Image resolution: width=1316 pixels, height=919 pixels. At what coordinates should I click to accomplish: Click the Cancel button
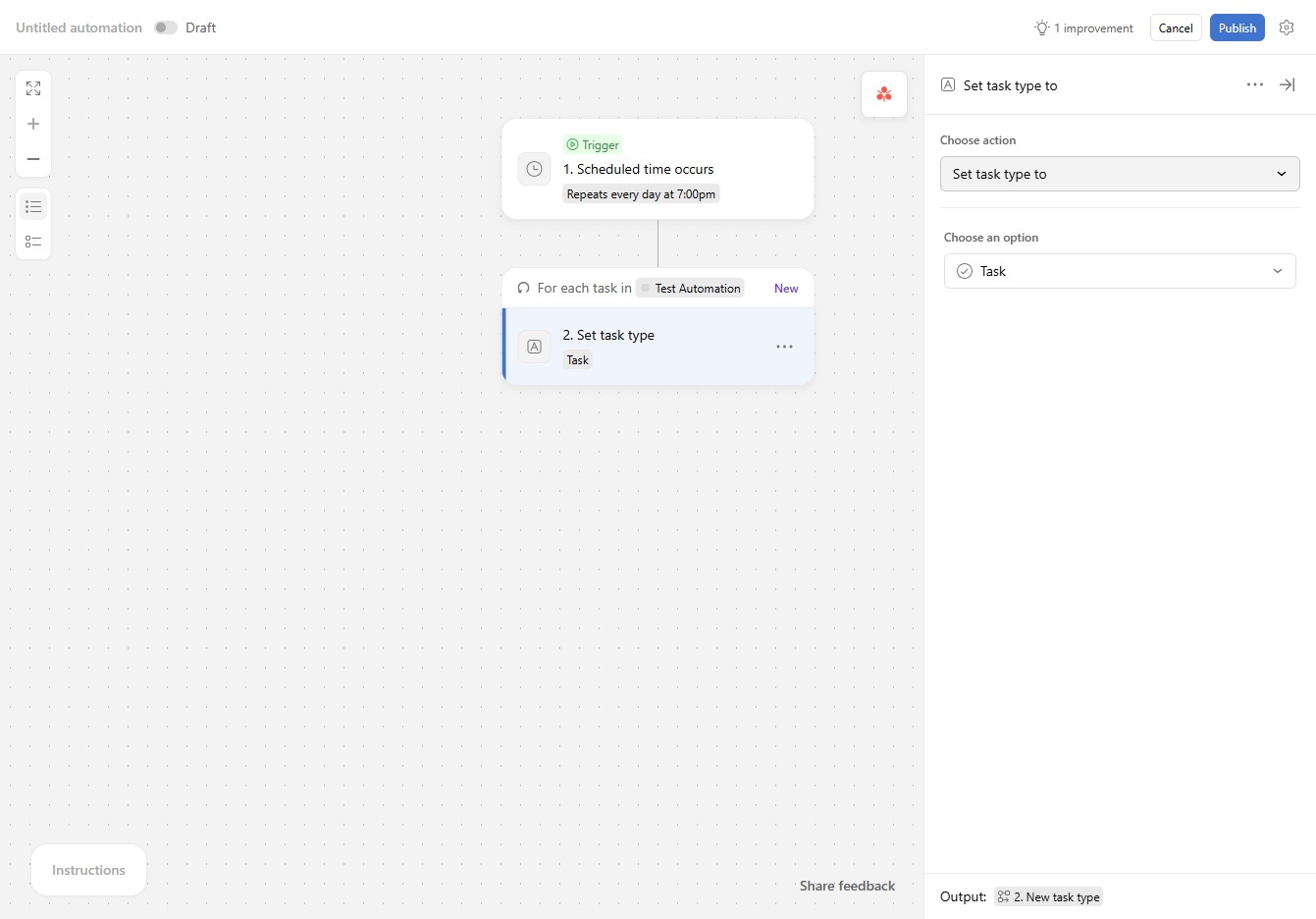1176,27
